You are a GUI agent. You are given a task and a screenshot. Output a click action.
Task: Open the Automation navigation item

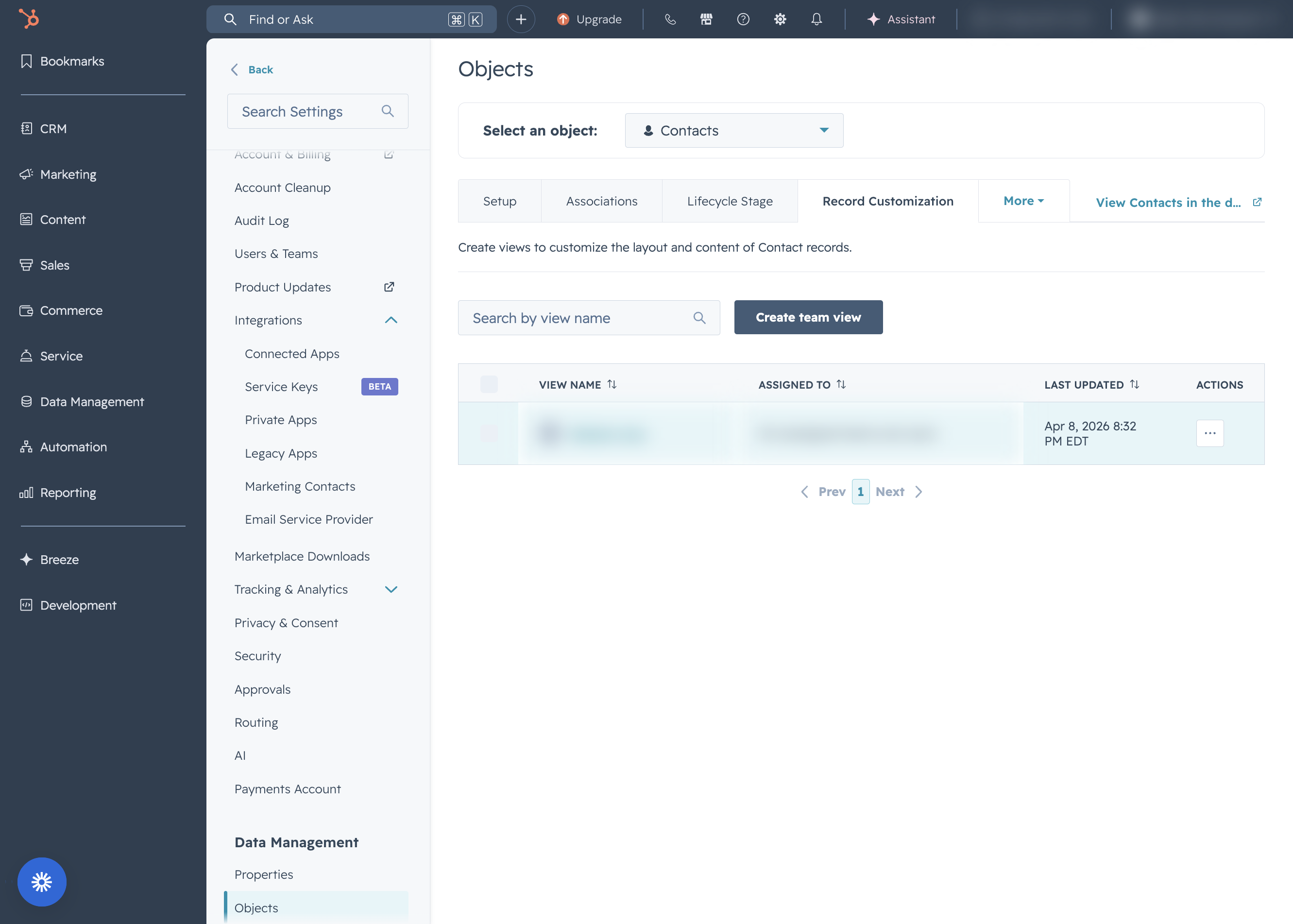[x=63, y=447]
